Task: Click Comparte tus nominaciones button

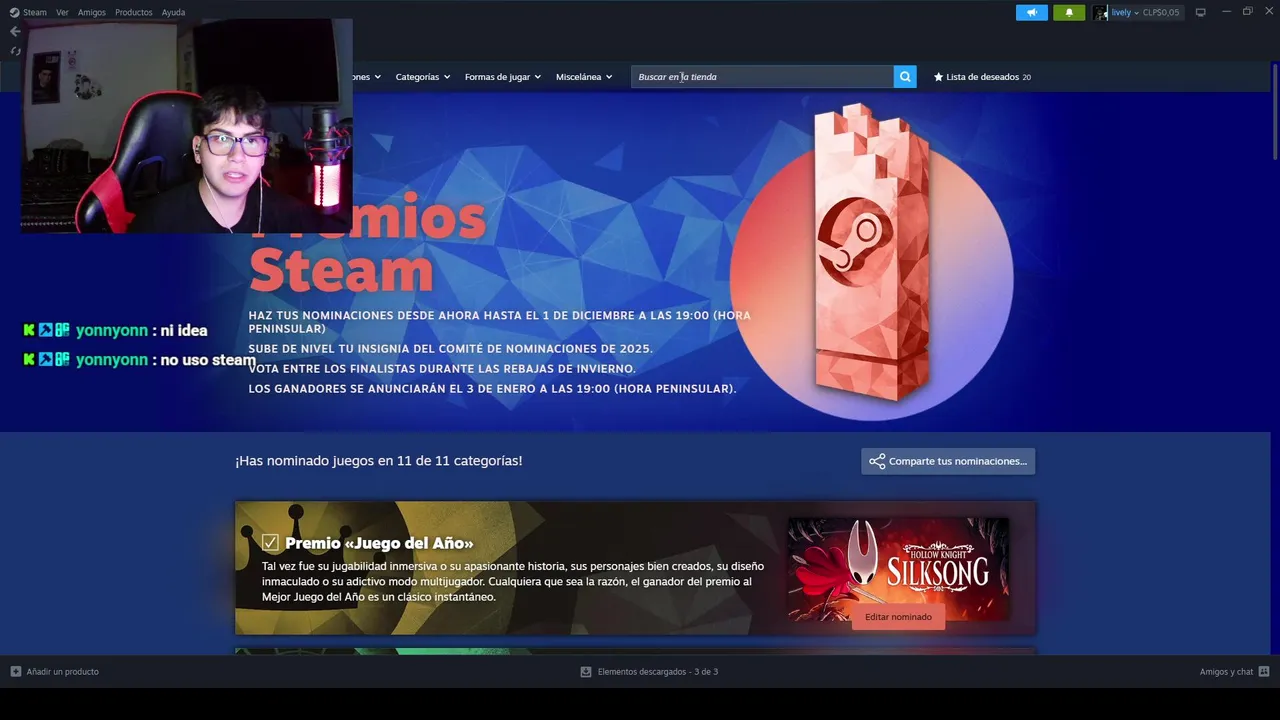Action: coord(948,461)
